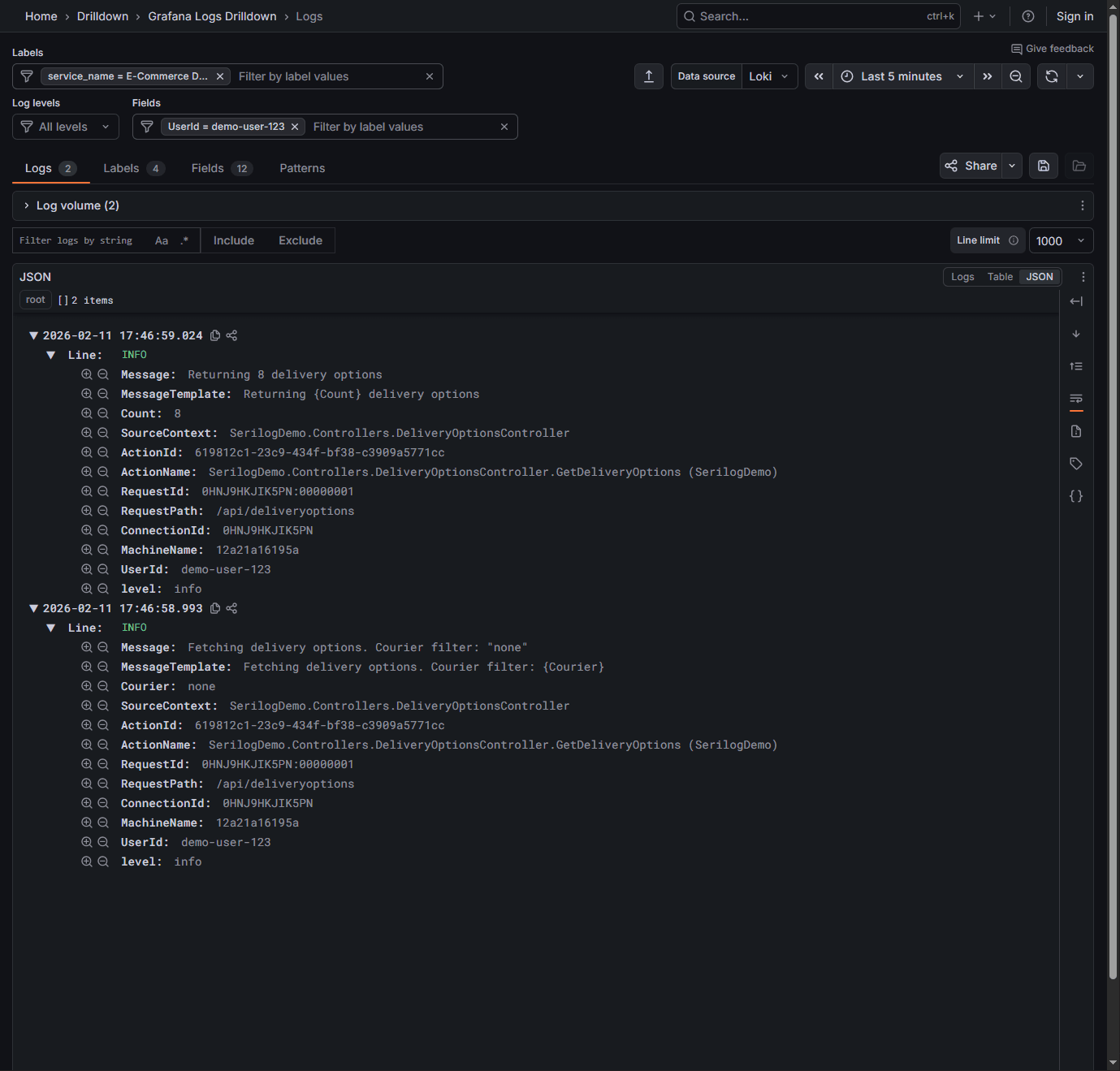Open the saved shortcuts folder icon
1120x1071 pixels.
1079,165
